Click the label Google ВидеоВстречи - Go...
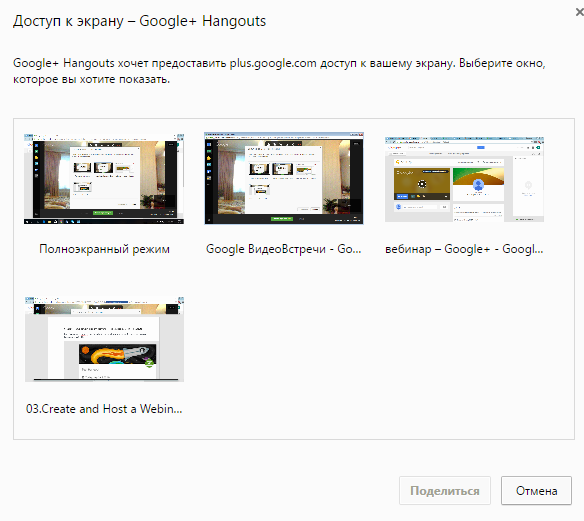 point(283,249)
